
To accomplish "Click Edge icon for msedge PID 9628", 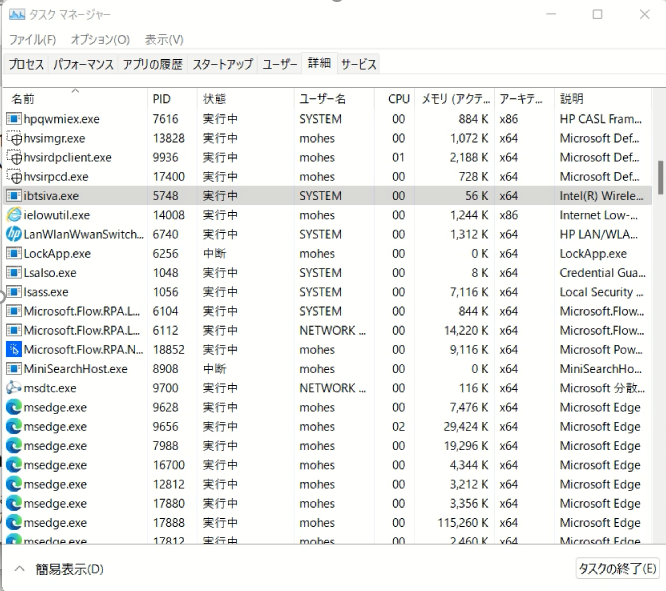I will [14, 407].
